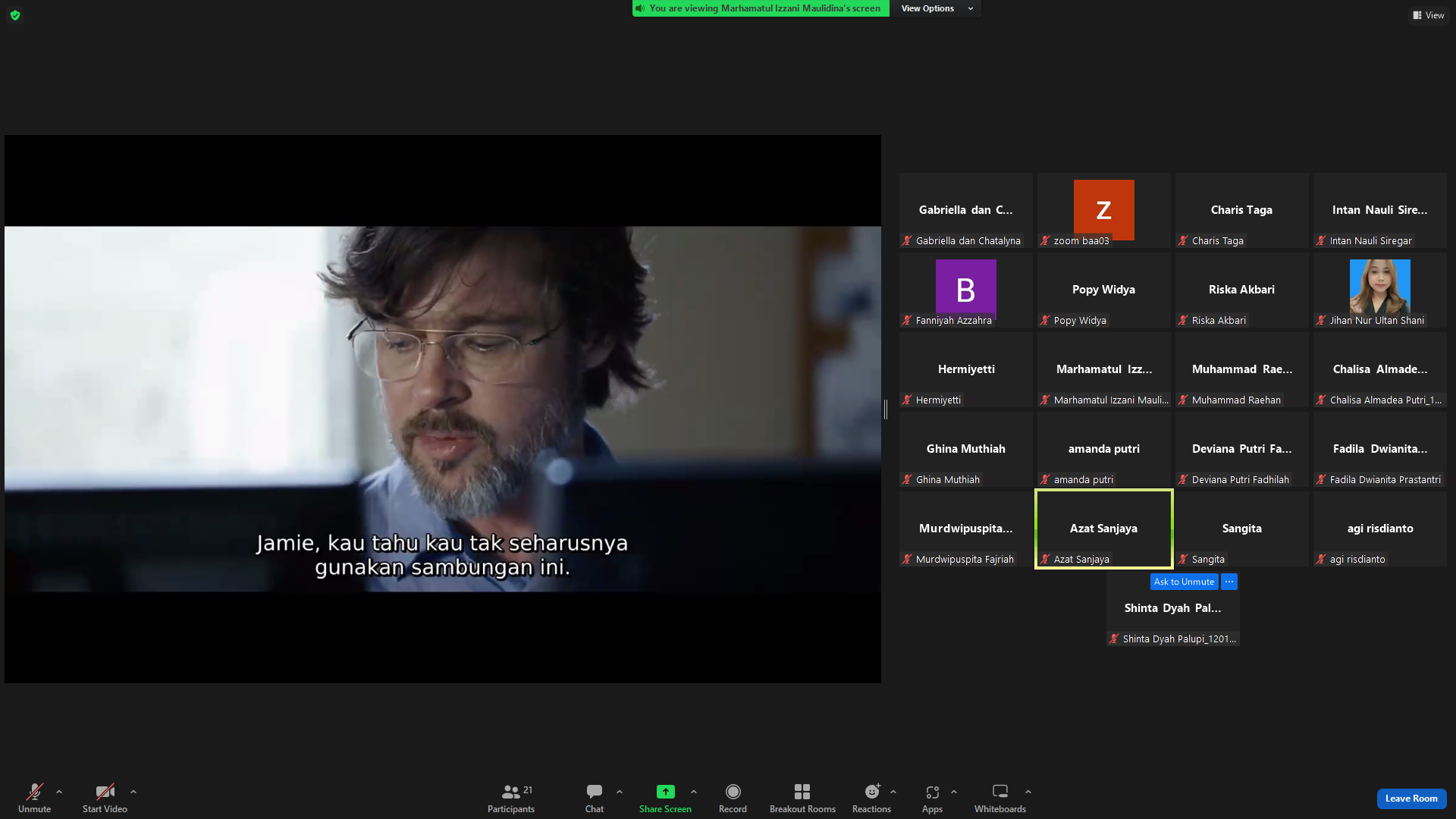Select the Sangita participant name
This screenshot has width=1456, height=819.
1242,529
